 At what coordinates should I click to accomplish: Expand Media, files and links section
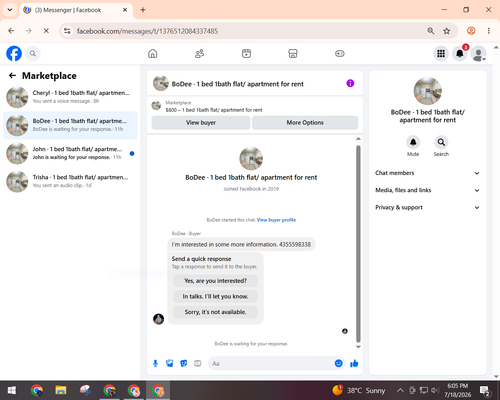[x=427, y=190]
